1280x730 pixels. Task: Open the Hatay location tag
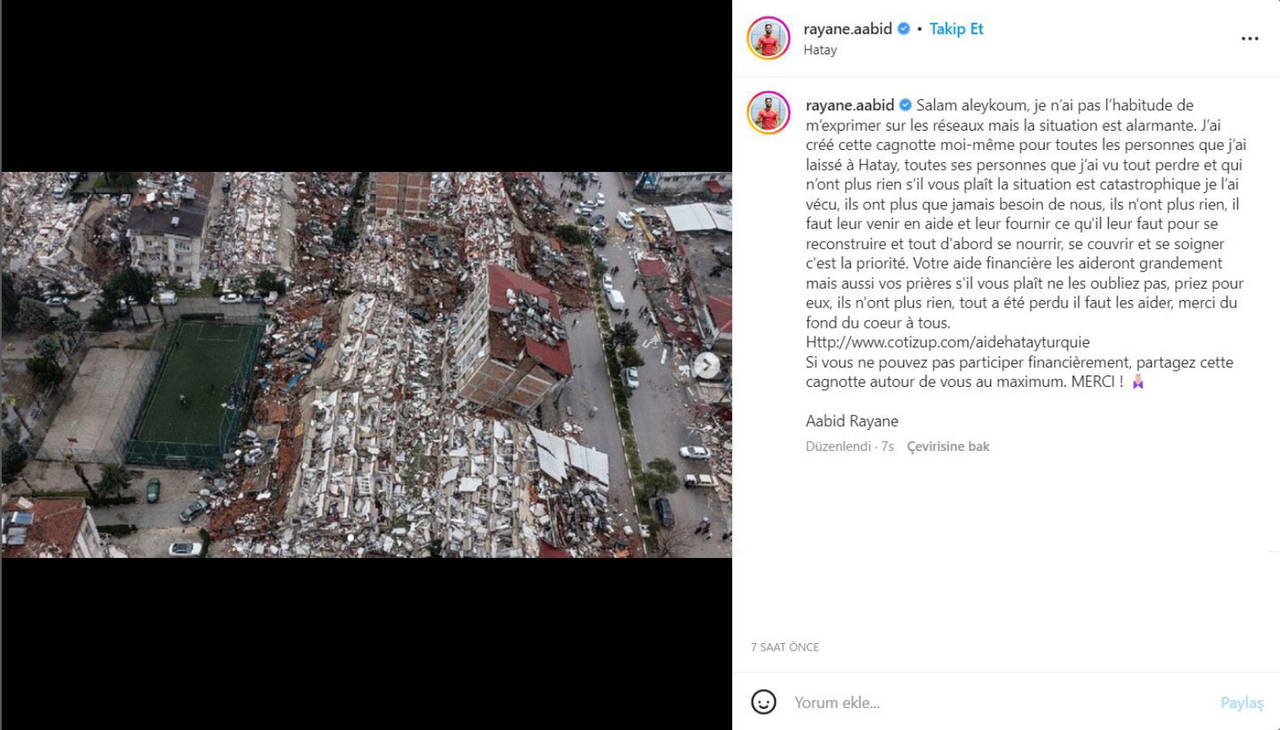pos(820,50)
